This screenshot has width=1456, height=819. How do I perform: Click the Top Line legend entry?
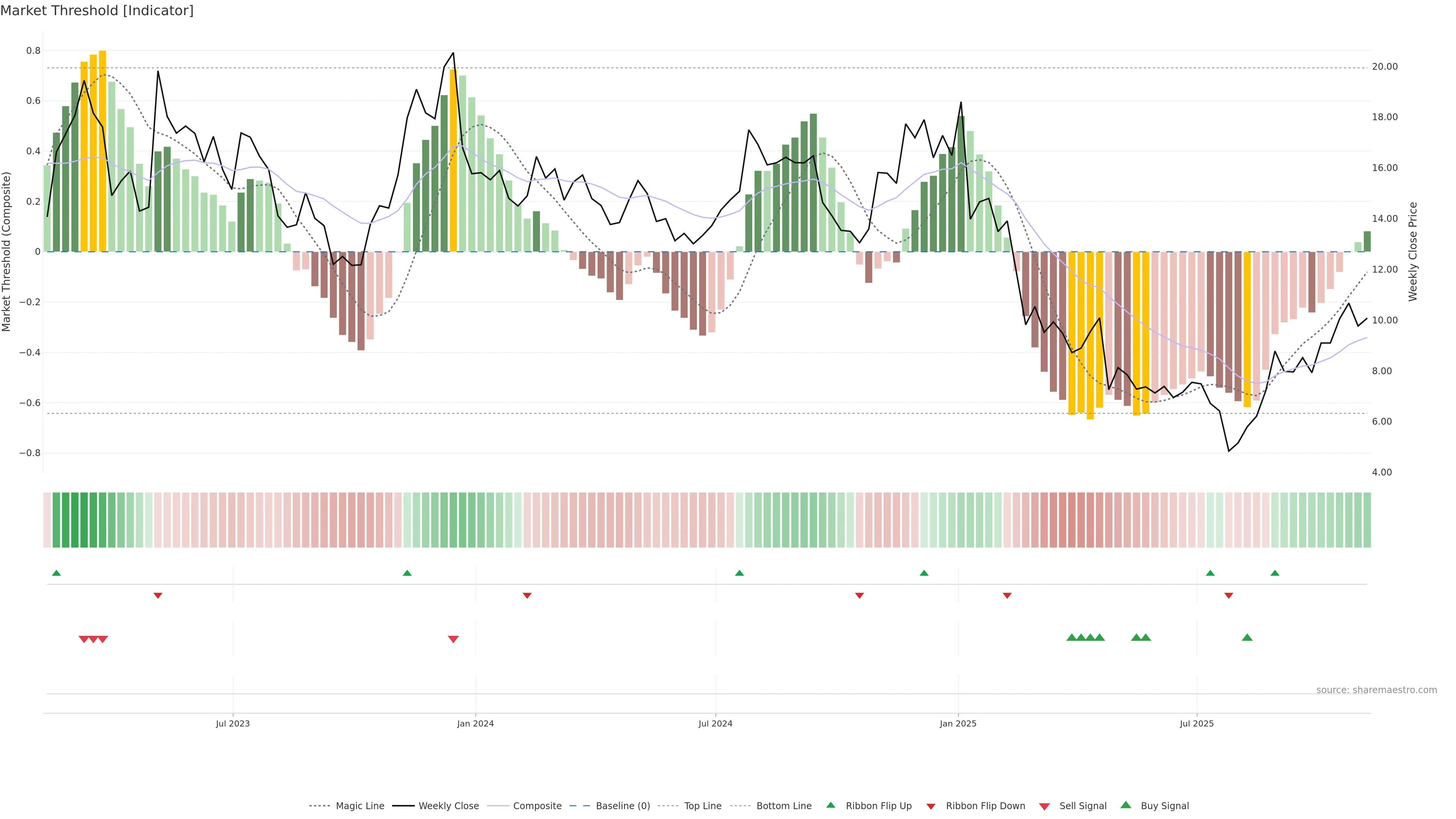(x=703, y=806)
